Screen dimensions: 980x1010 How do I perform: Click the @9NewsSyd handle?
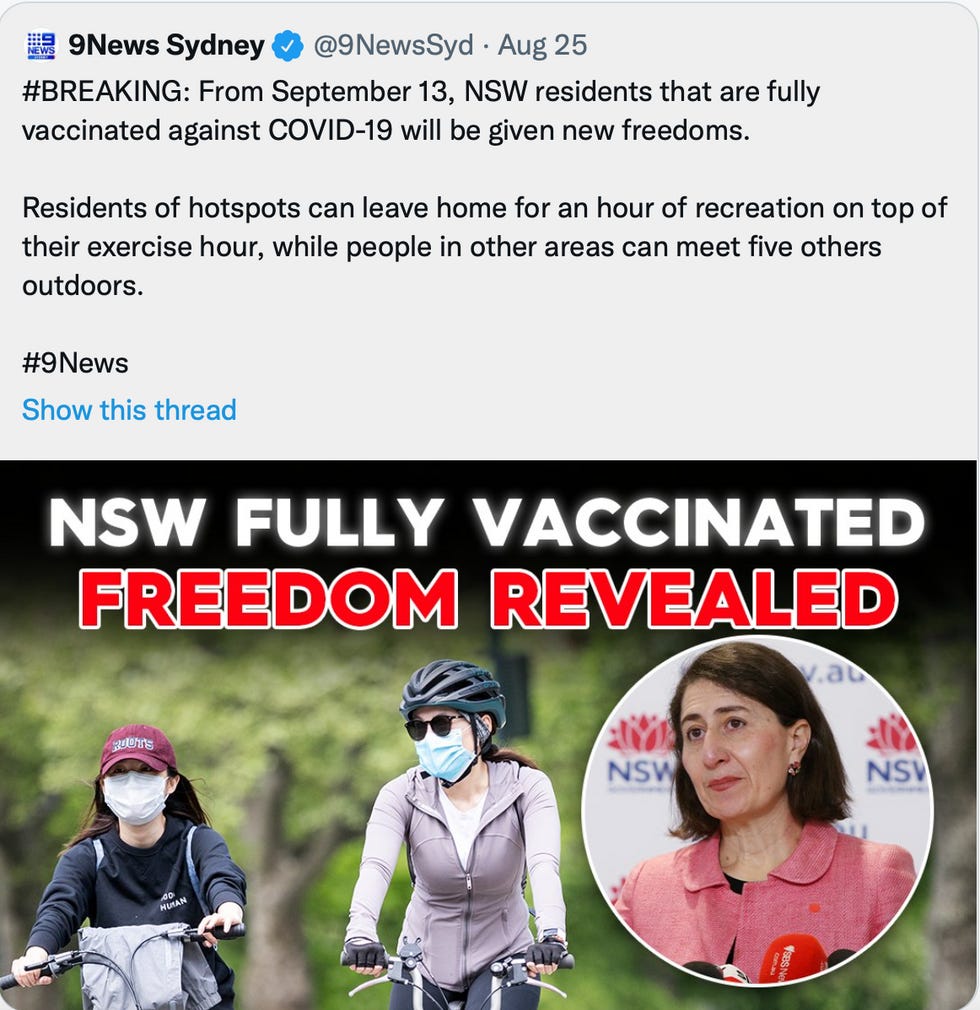393,45
